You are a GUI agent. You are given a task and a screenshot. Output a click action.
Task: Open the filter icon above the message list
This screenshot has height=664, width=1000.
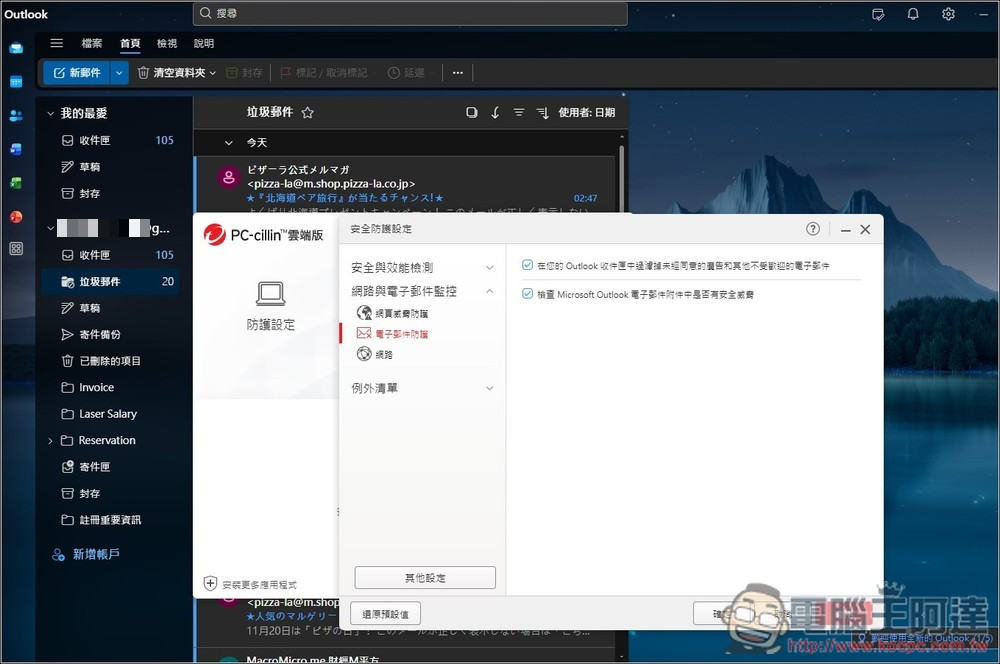pyautogui.click(x=518, y=112)
